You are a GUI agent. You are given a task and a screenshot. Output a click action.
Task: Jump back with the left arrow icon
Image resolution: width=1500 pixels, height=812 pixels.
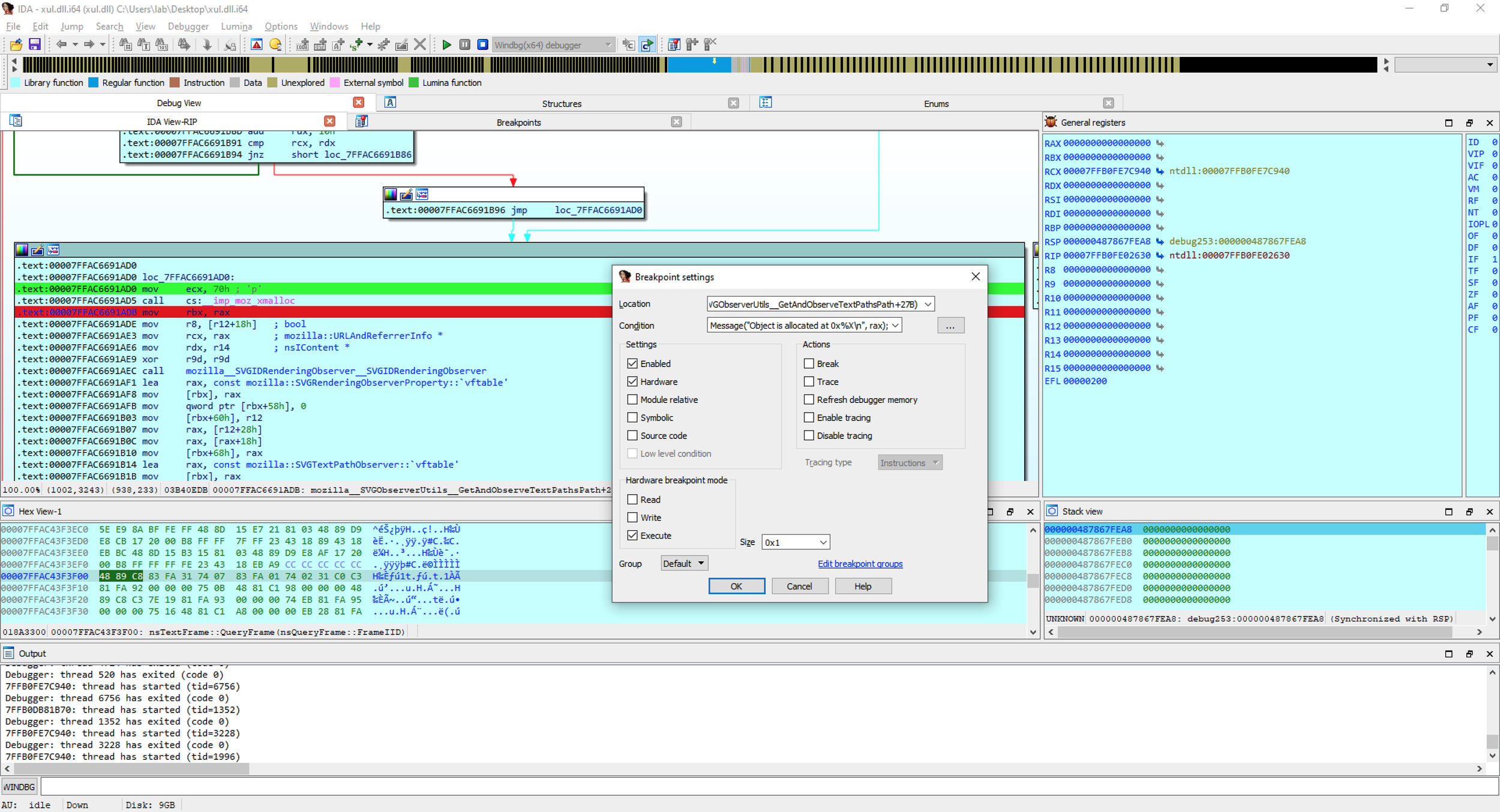61,44
